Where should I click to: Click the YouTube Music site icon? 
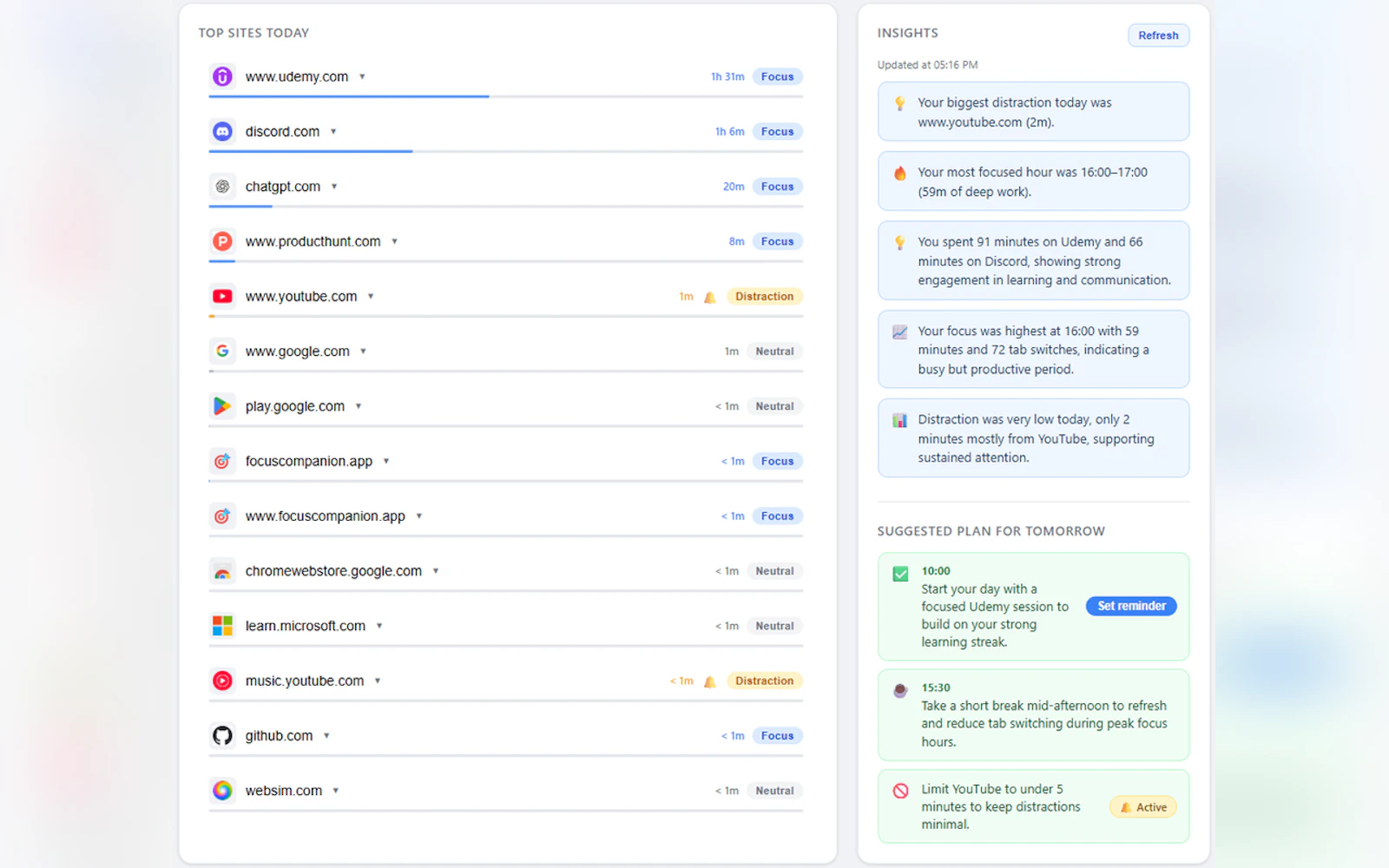222,681
